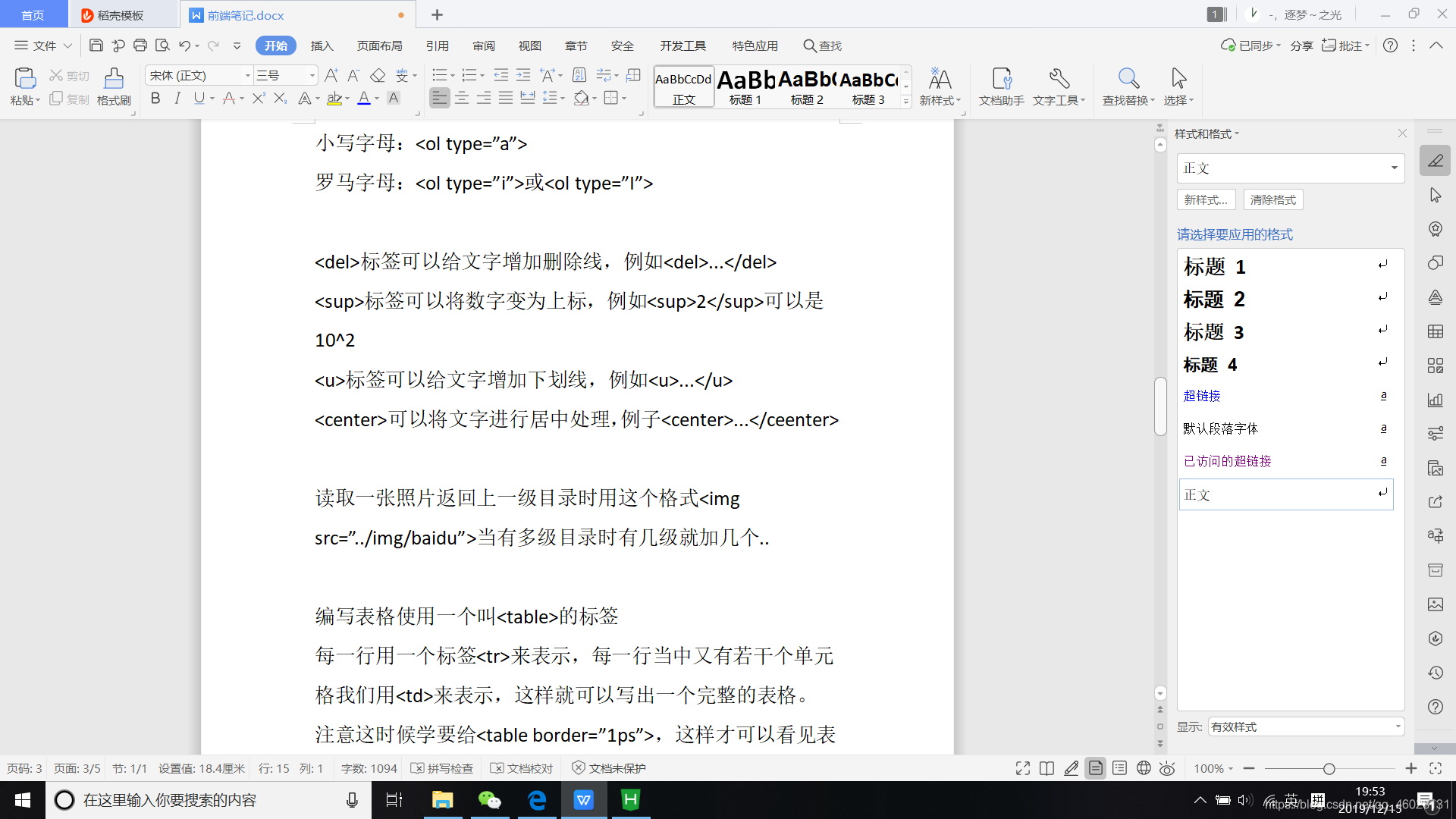1456x819 pixels.
Task: Switch to Outline view icon in status bar
Action: (1119, 768)
